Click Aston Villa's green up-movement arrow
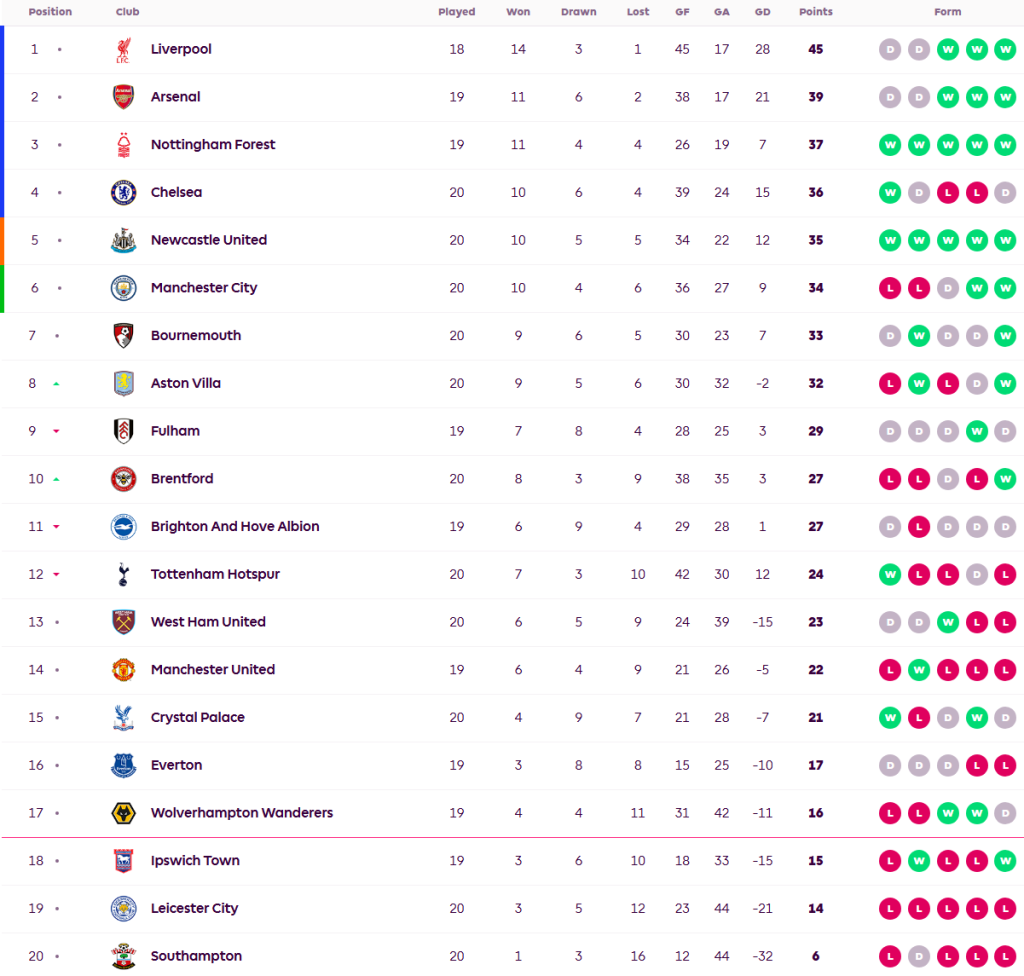Image resolution: width=1024 pixels, height=976 pixels. click(56, 384)
